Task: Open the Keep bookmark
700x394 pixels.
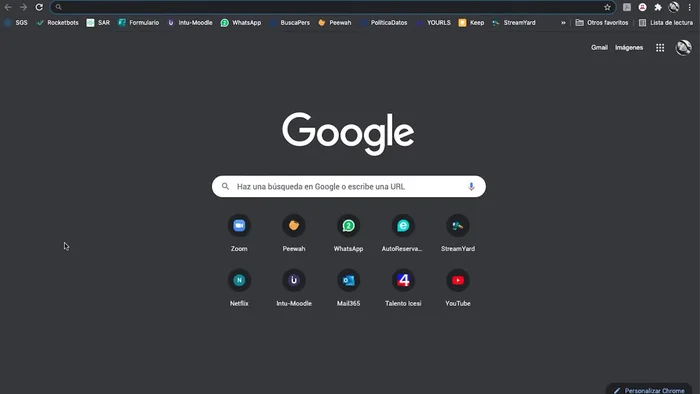Action: (x=471, y=23)
